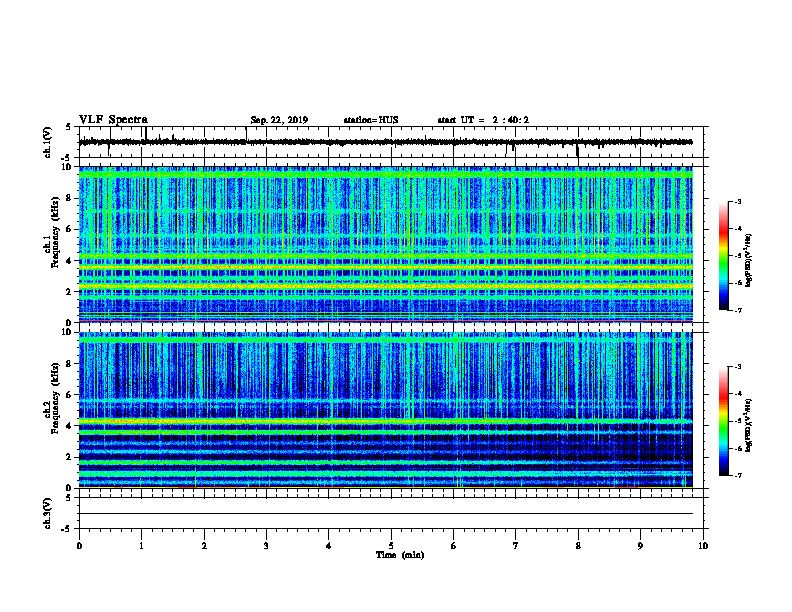This screenshot has width=792, height=612.
Task: Click the ch.1 "Frequency (kHz)" axis label
Action: pos(56,232)
